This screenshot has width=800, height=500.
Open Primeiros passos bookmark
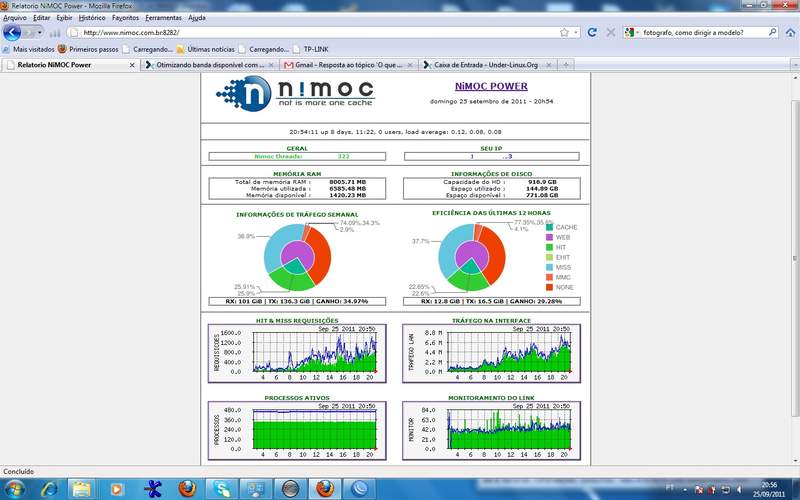tap(88, 49)
